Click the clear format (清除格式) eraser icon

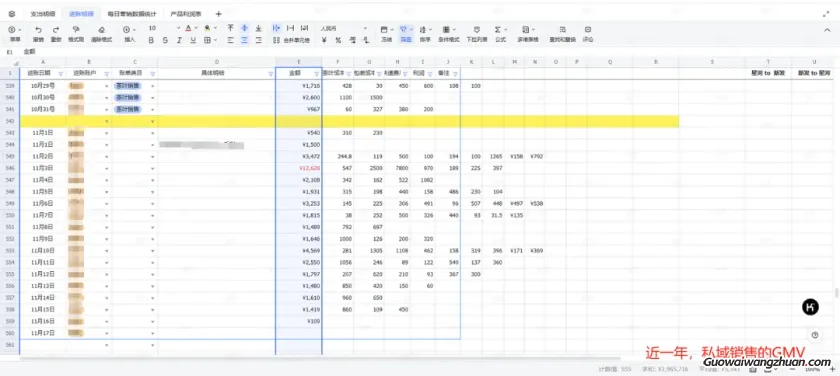pyautogui.click(x=101, y=30)
